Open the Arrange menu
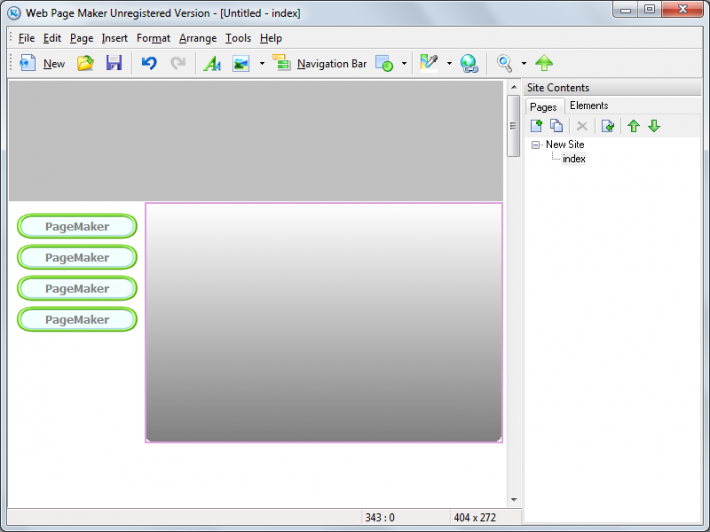710x532 pixels. click(x=198, y=38)
